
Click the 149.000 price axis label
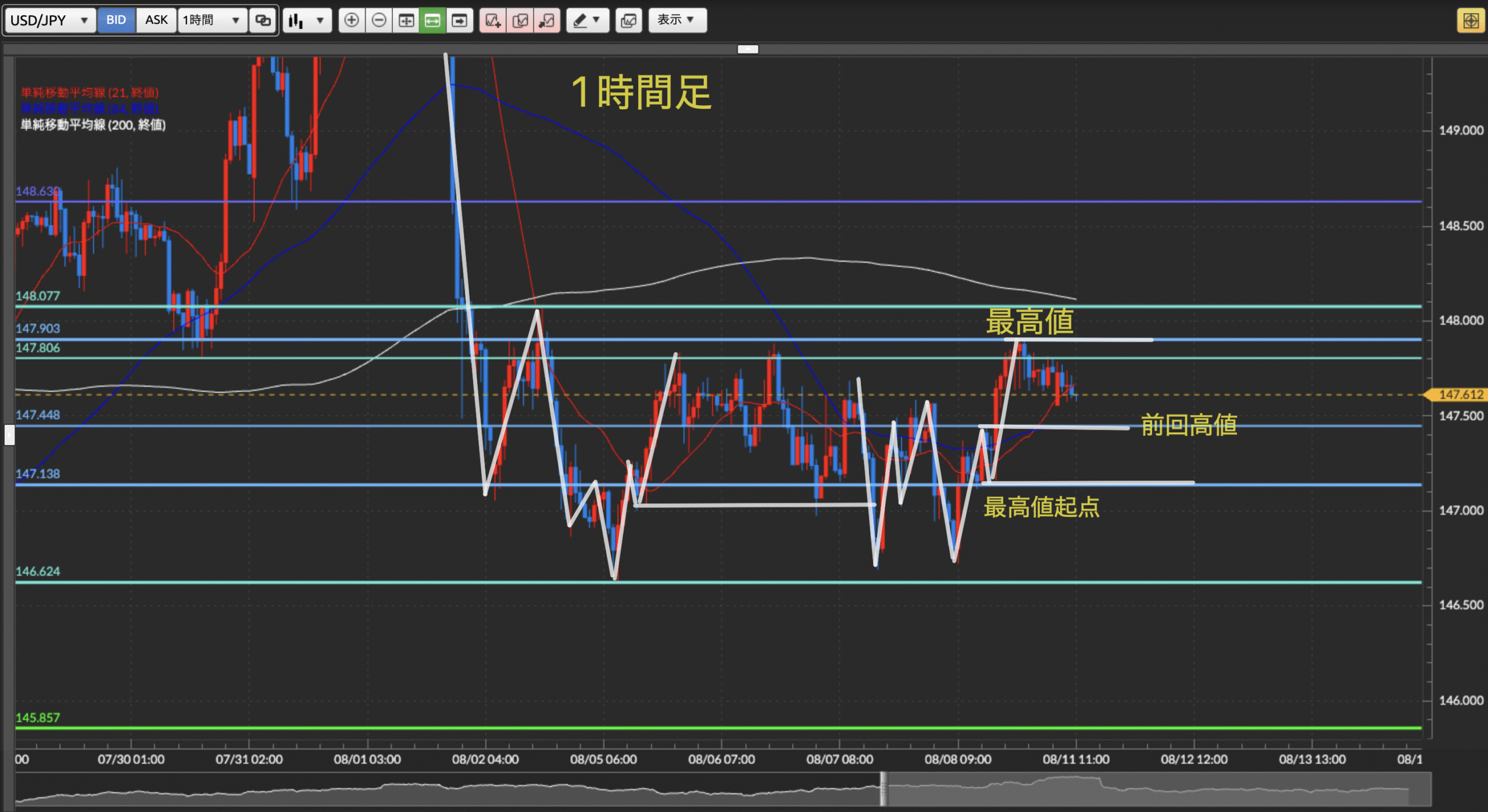[1461, 130]
